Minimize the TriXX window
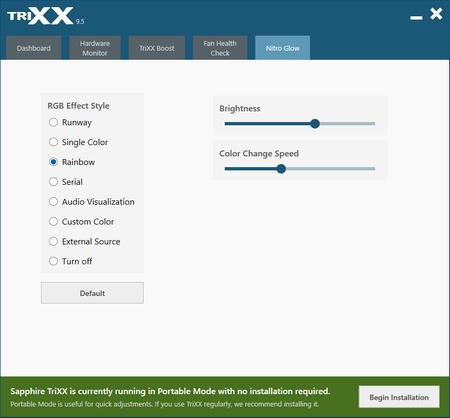The height and width of the screenshot is (418, 450). point(416,17)
